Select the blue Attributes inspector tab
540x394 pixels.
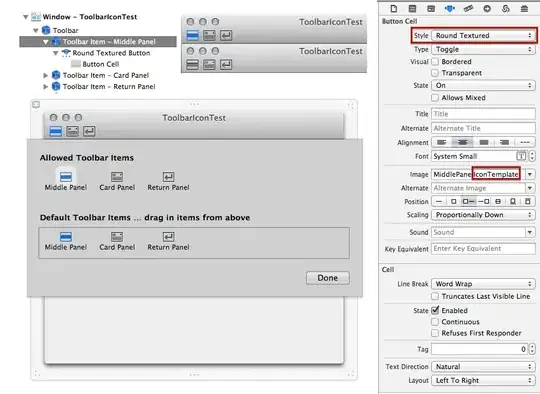449,9
